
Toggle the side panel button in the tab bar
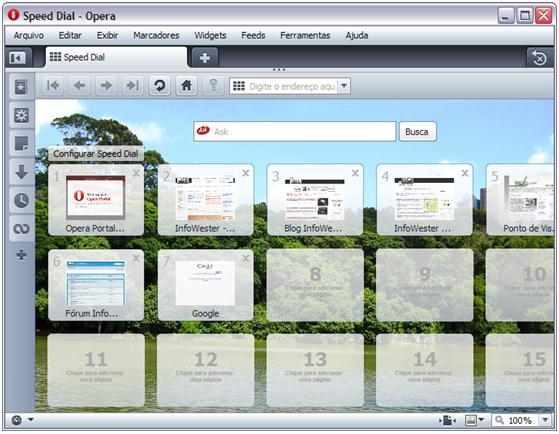17,57
